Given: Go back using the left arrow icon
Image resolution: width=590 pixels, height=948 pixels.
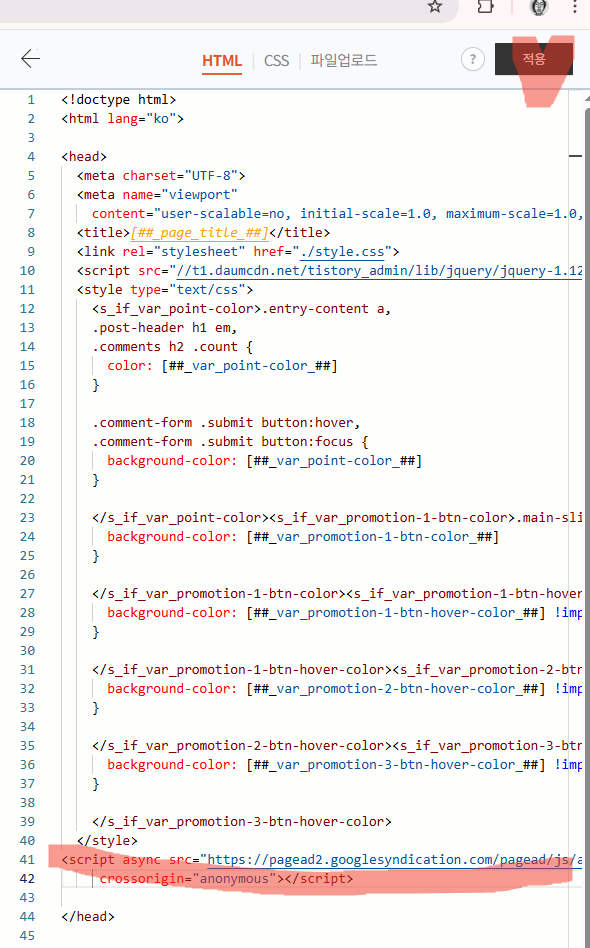Looking at the screenshot, I should (30, 59).
